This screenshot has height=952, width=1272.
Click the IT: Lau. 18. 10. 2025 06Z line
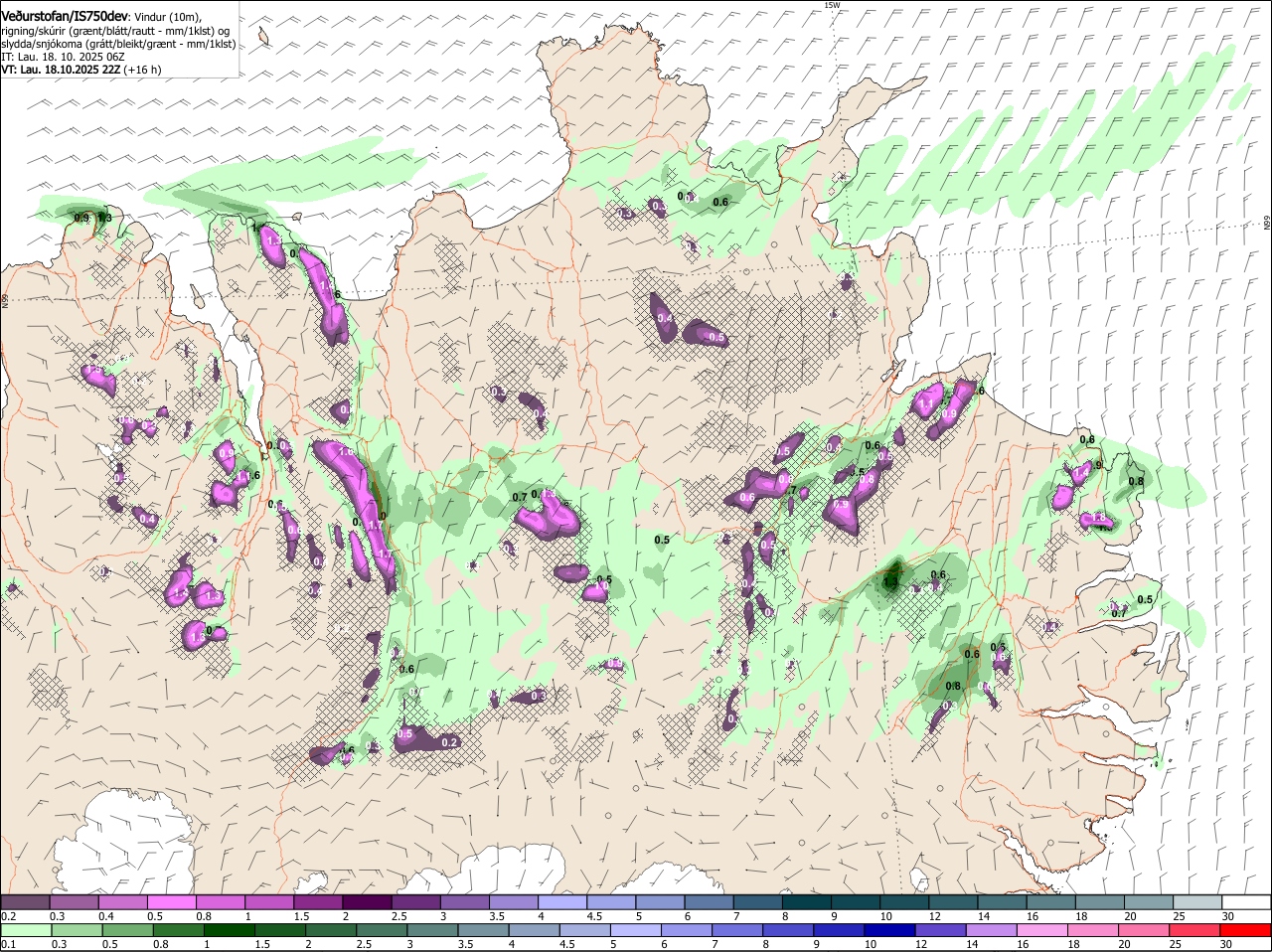63,57
